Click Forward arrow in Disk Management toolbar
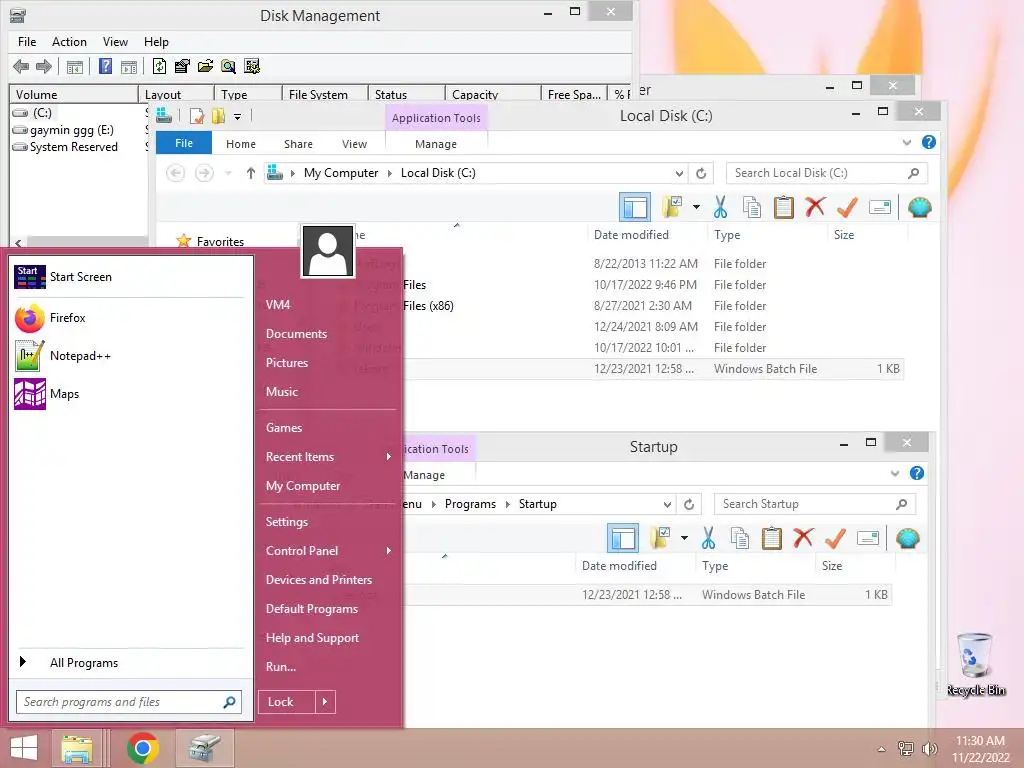Image resolution: width=1024 pixels, height=768 pixels. pos(44,66)
